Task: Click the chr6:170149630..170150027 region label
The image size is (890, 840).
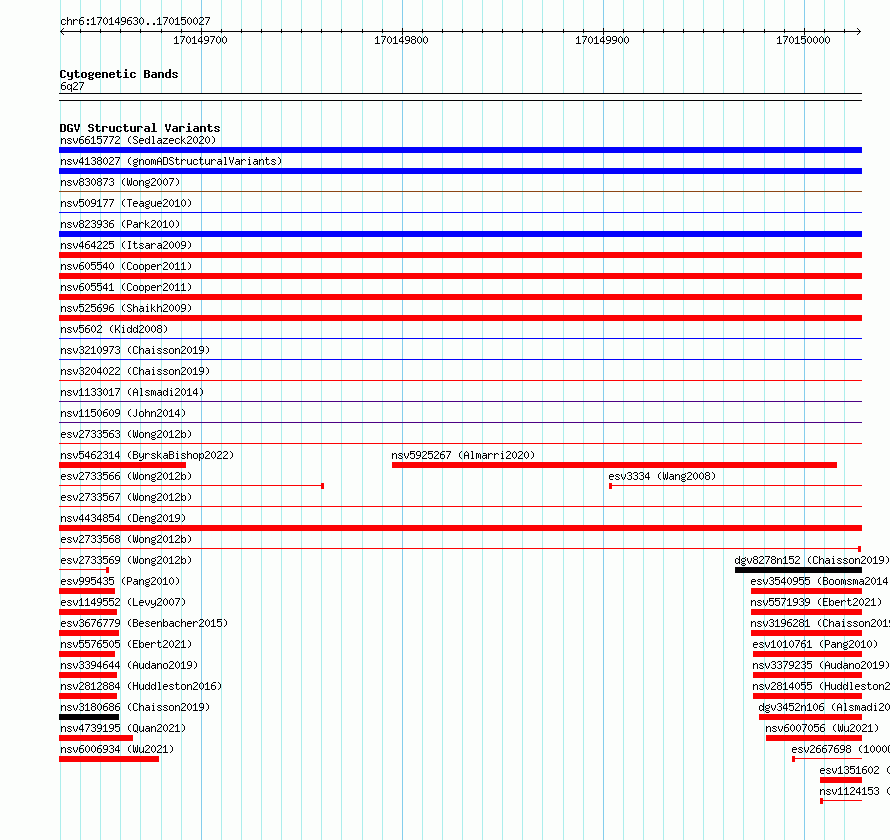Action: click(135, 22)
